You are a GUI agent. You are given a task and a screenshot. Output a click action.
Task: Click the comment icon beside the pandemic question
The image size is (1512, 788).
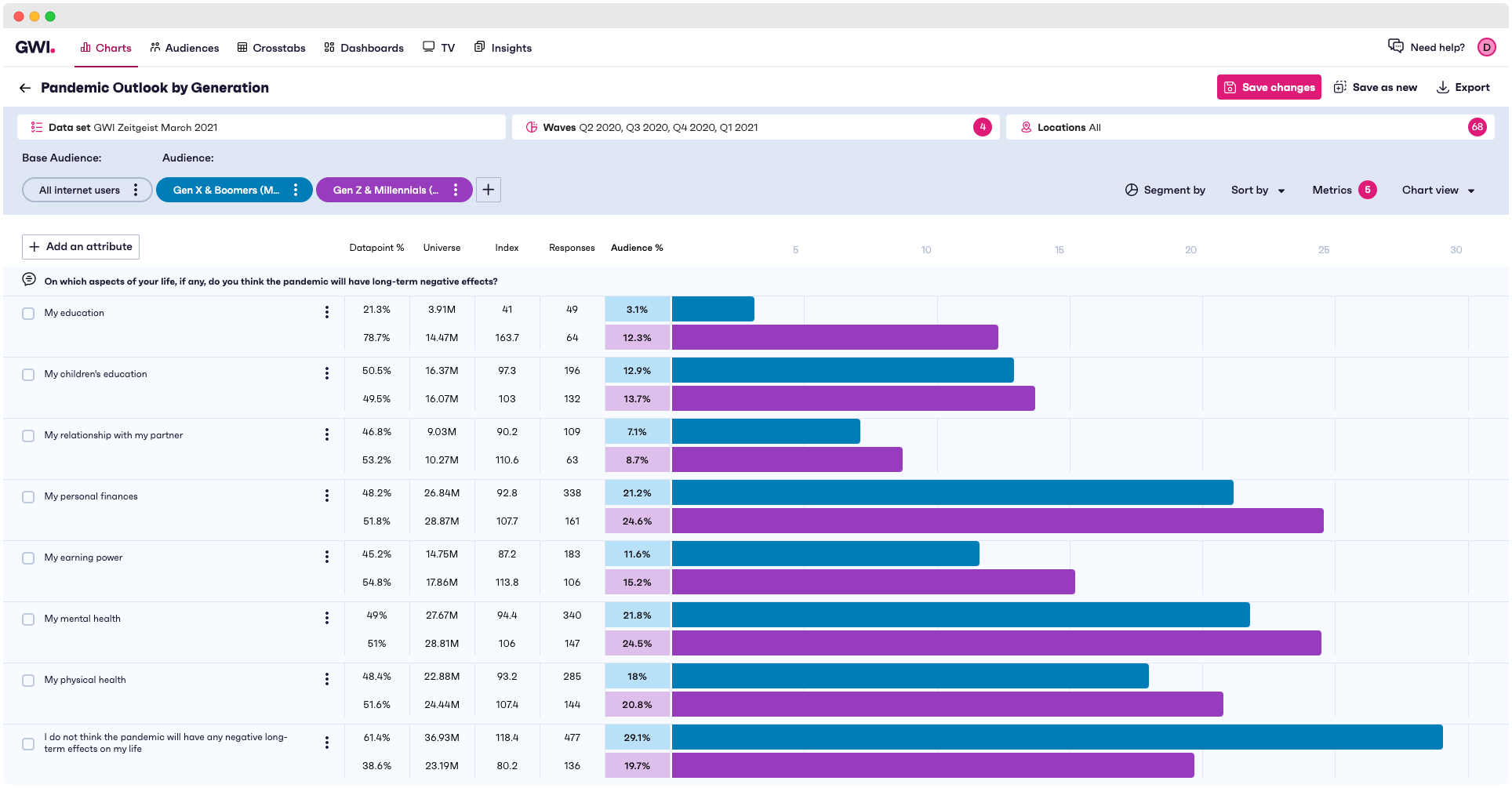coord(29,279)
